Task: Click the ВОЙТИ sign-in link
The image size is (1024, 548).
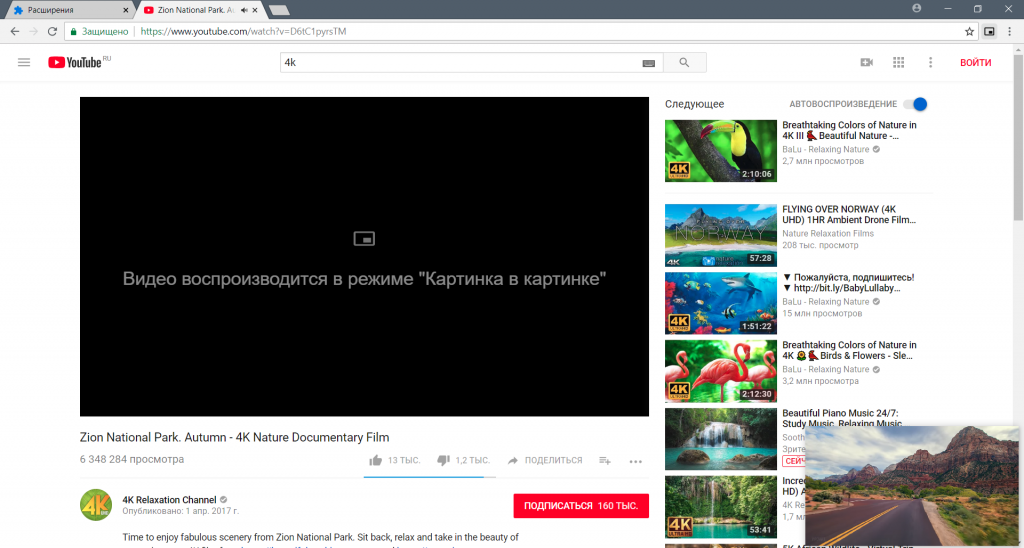Action: coord(975,62)
